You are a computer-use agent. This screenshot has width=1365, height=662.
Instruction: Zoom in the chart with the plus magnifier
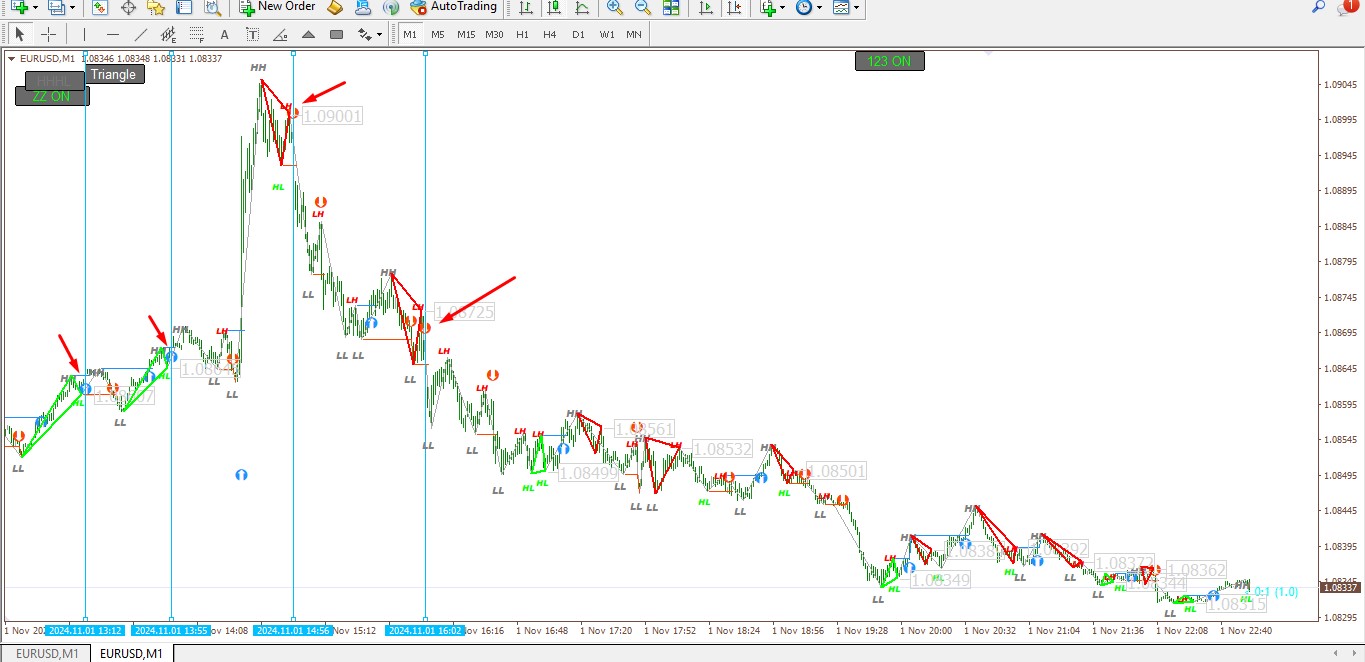(x=614, y=8)
